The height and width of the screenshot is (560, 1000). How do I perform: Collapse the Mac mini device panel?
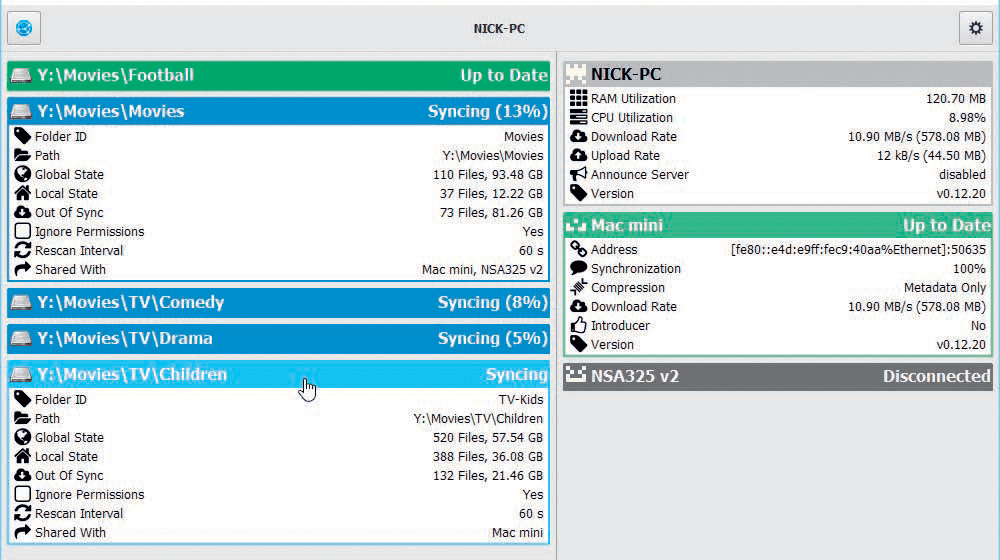click(778, 225)
